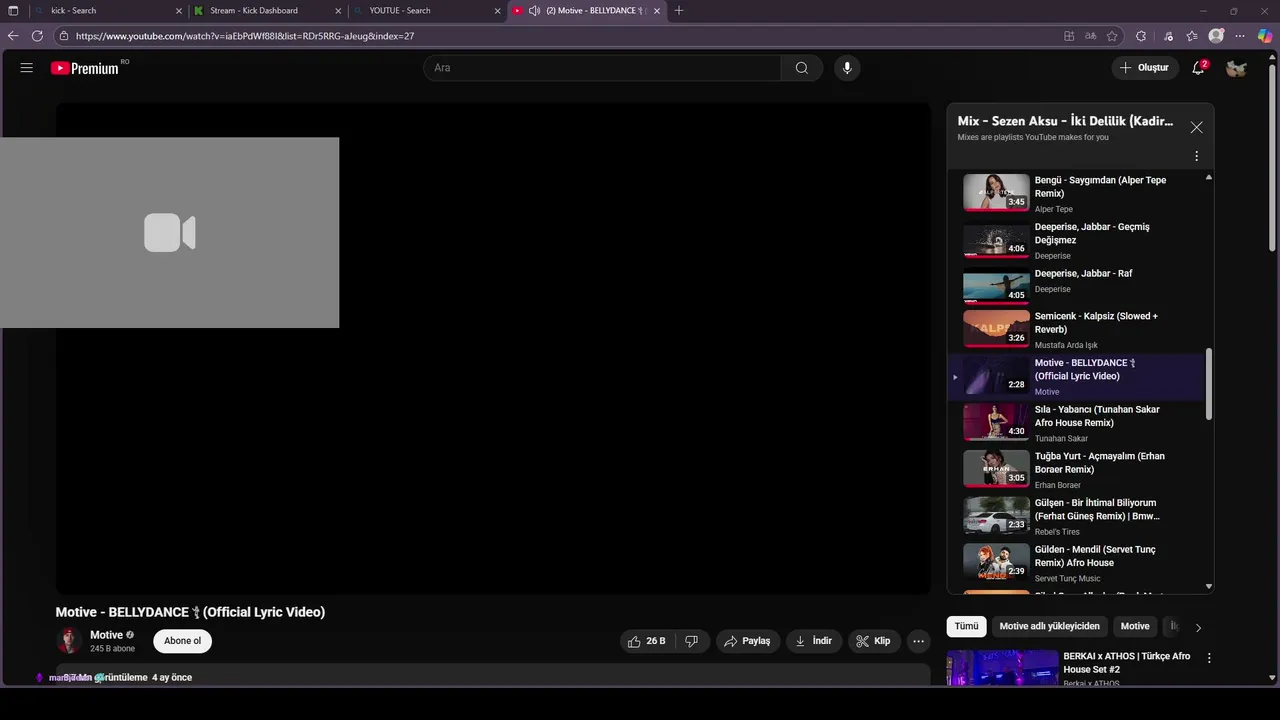Switch to kick - Search tab
This screenshot has width=1280, height=720.
pyautogui.click(x=109, y=11)
